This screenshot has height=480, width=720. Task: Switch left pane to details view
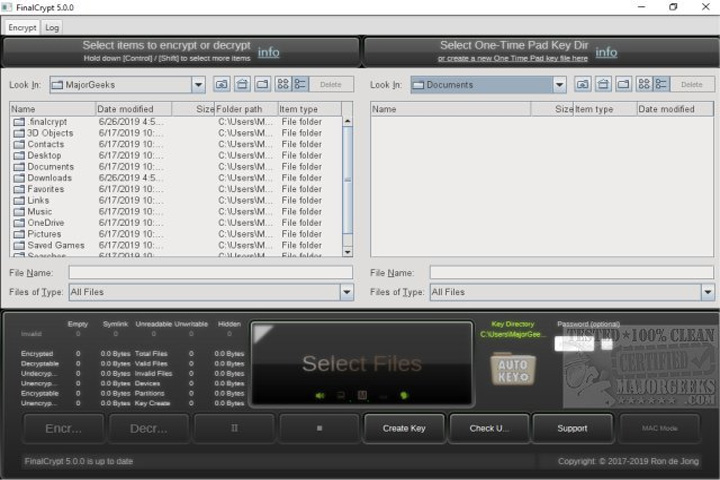pyautogui.click(x=300, y=85)
